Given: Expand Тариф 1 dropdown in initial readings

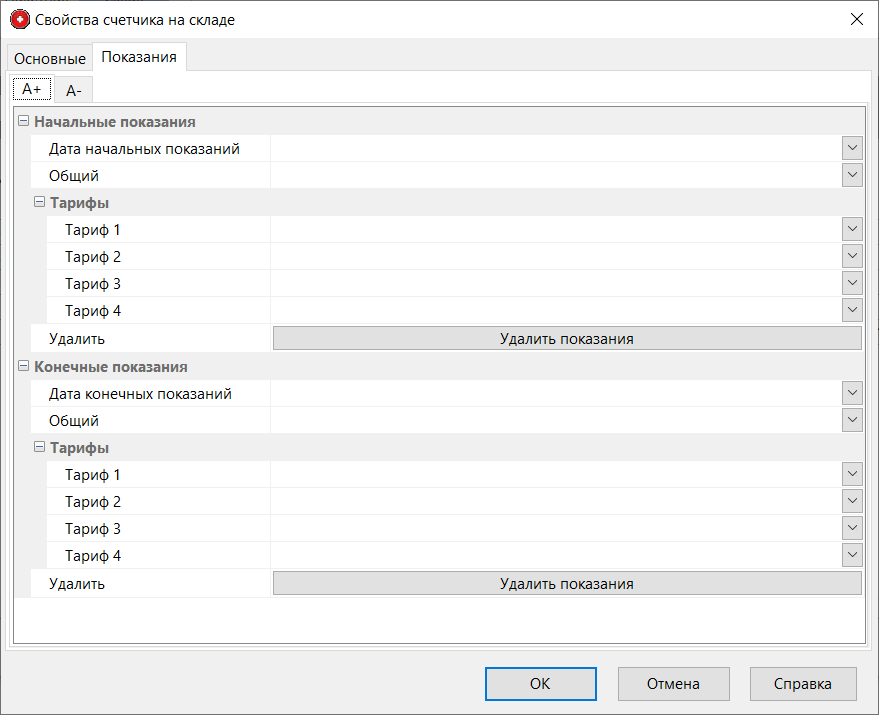Looking at the screenshot, I should [x=851, y=230].
